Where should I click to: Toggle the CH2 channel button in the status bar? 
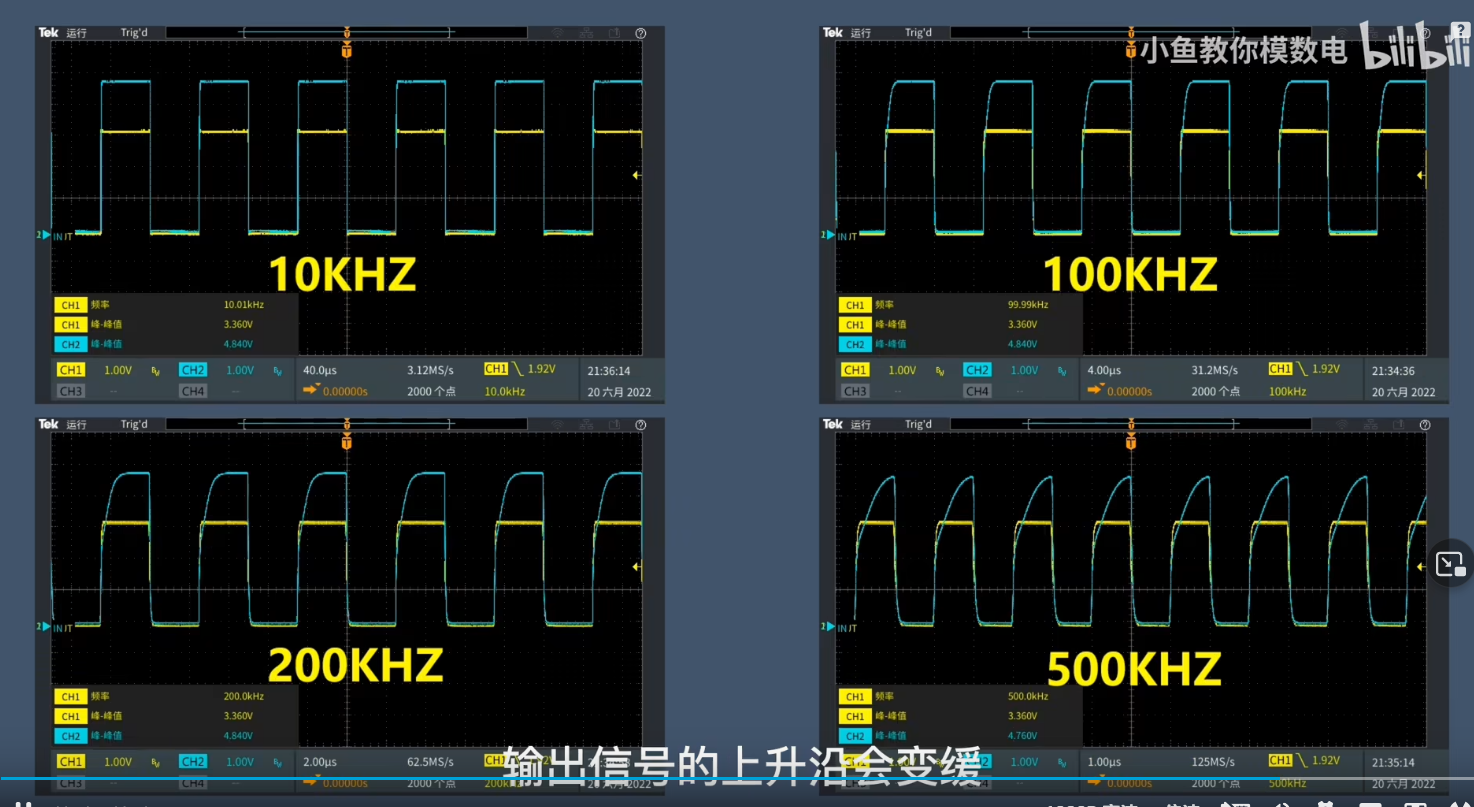pos(192,369)
